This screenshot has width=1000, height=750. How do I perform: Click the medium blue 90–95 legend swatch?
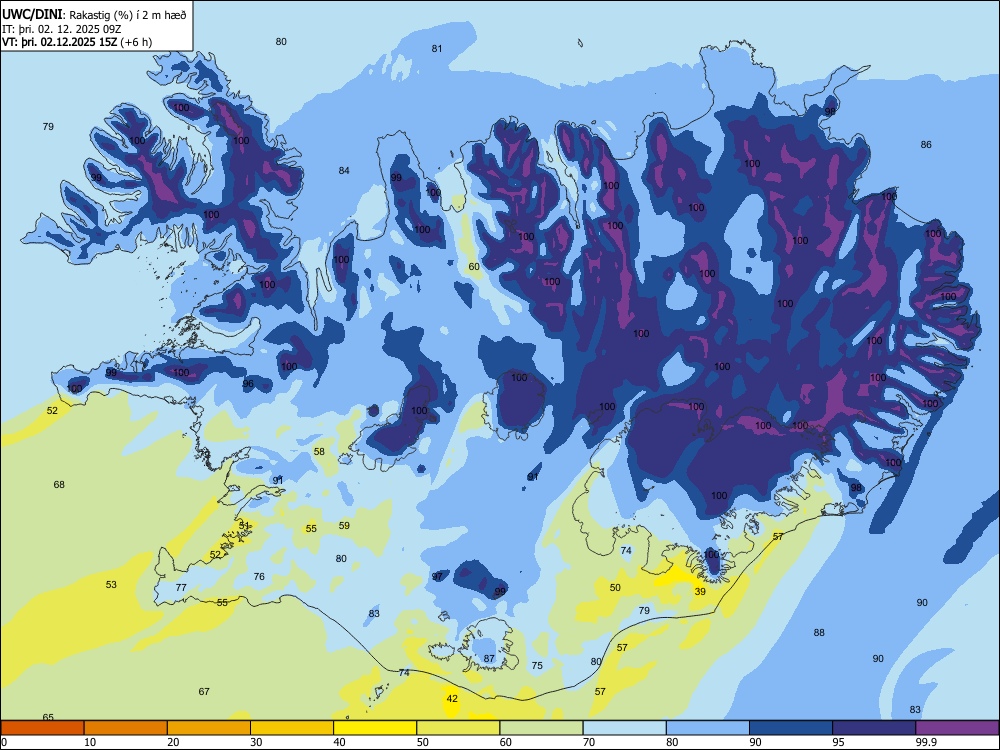click(x=791, y=728)
